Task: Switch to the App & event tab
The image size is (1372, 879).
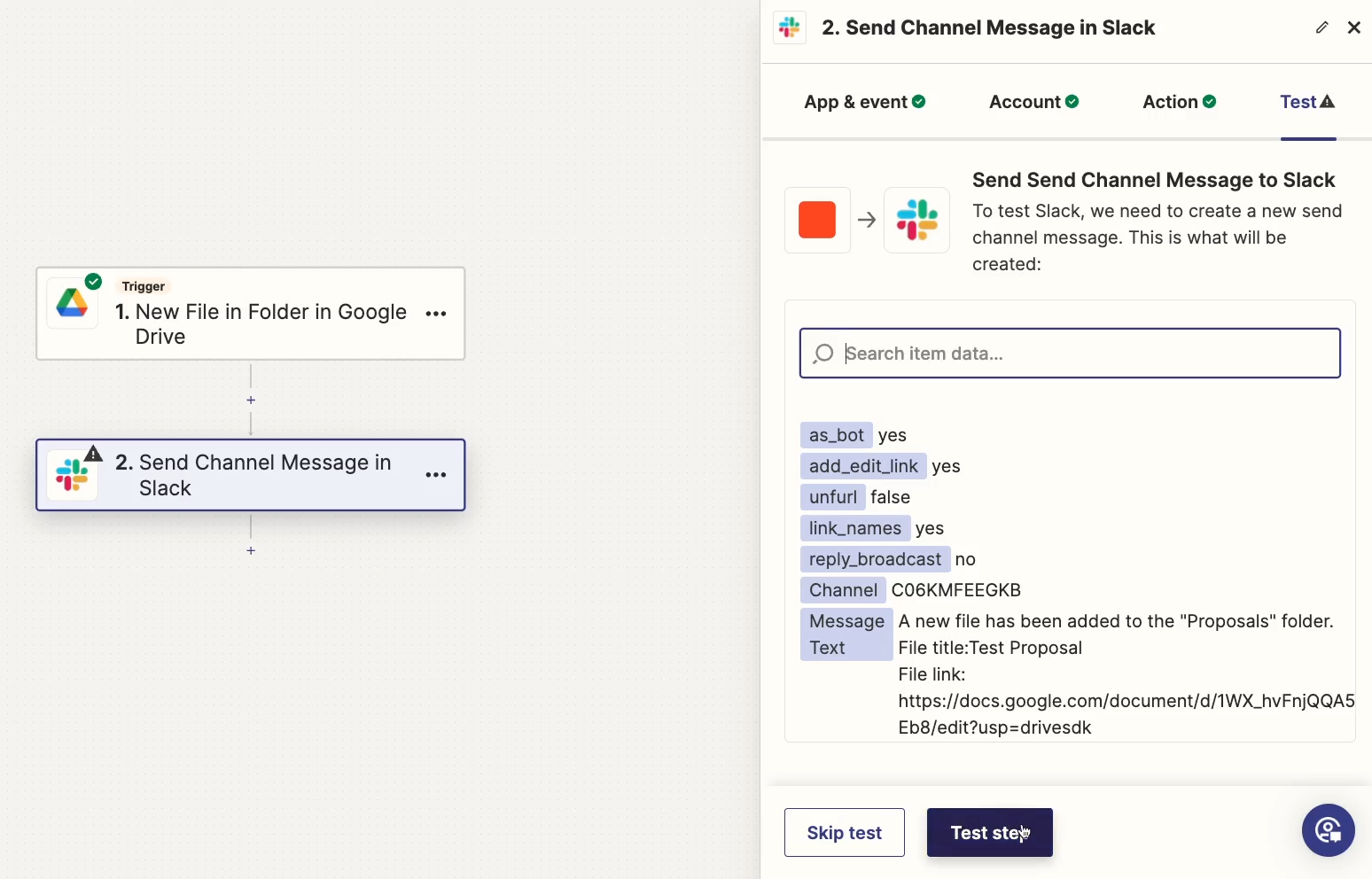Action: (865, 102)
